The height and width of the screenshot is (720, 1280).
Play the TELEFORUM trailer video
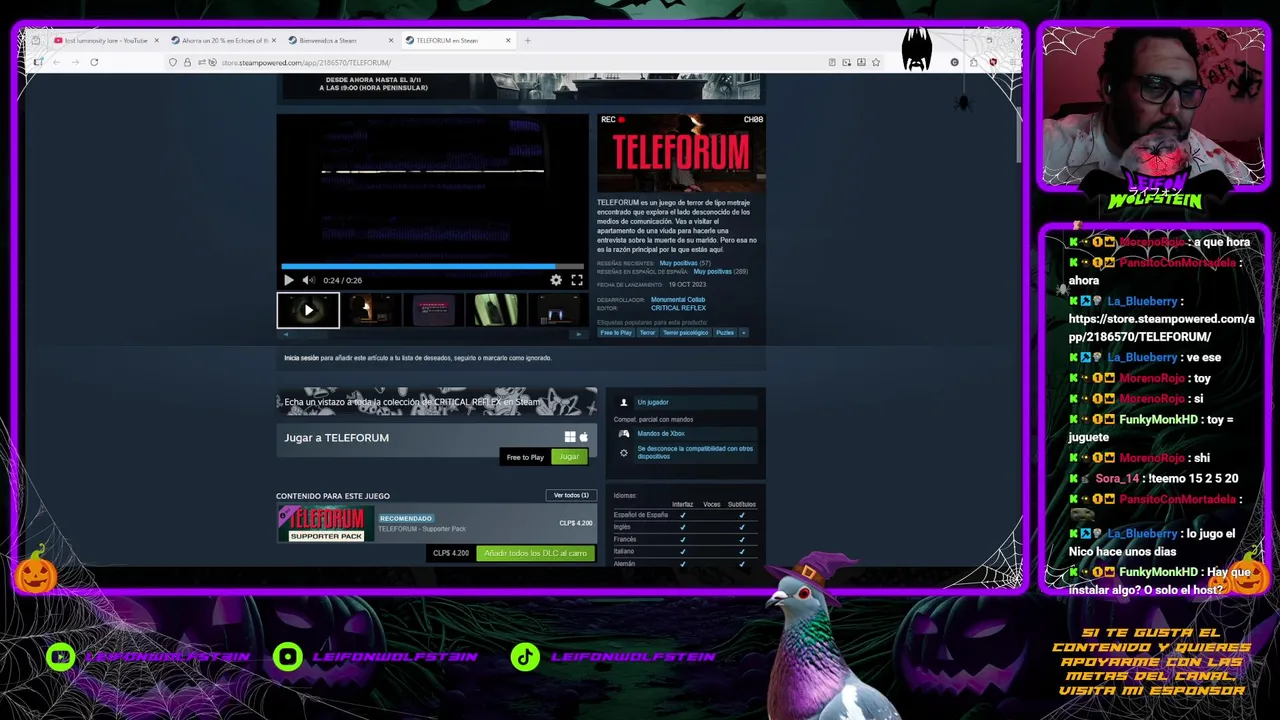point(289,280)
